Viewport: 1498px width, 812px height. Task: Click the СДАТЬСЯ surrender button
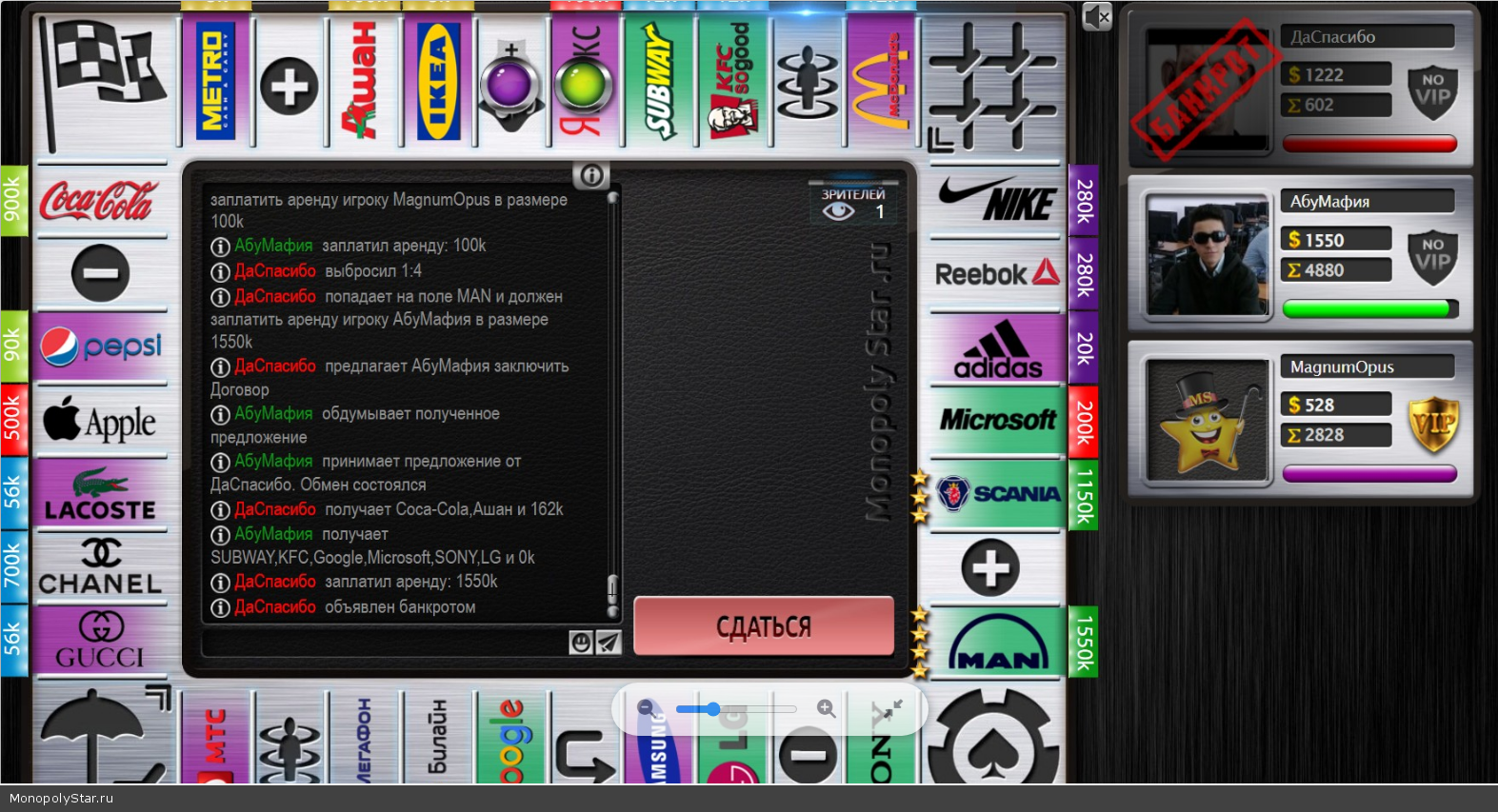coord(764,626)
